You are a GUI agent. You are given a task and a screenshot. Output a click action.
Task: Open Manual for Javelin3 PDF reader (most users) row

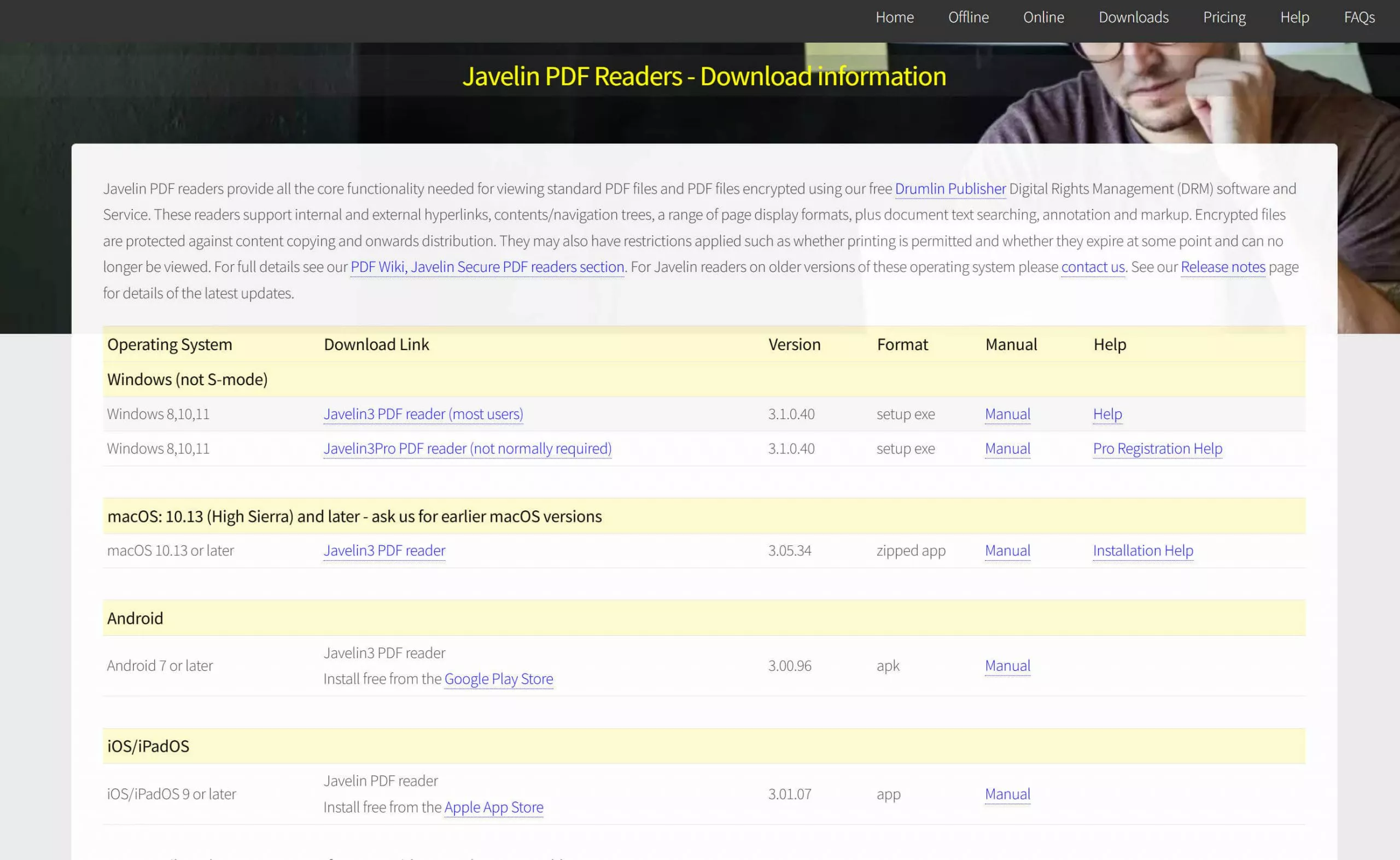(x=1007, y=414)
